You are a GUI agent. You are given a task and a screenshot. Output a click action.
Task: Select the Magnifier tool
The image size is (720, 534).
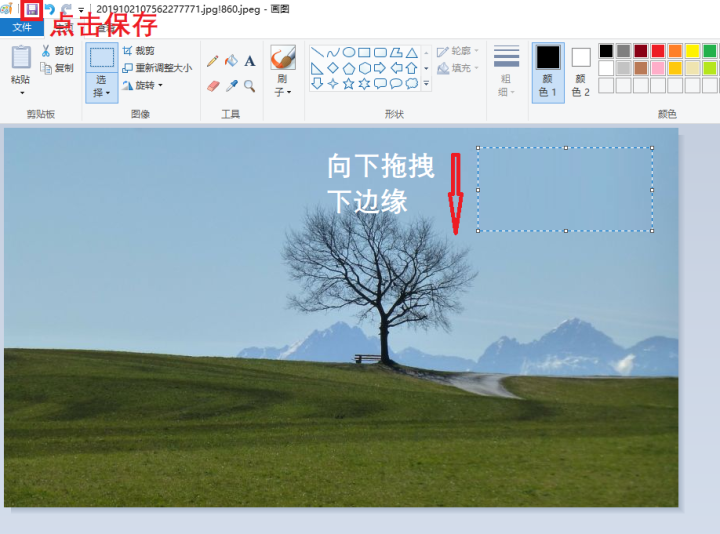pyautogui.click(x=249, y=86)
